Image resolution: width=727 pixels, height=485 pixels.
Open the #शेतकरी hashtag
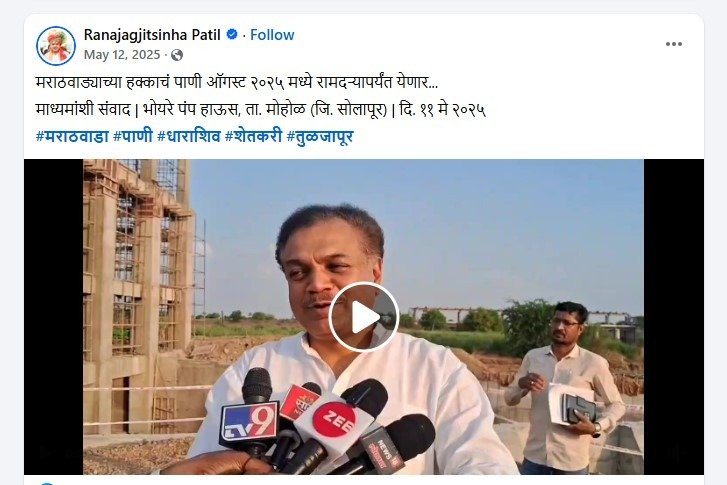click(x=253, y=136)
